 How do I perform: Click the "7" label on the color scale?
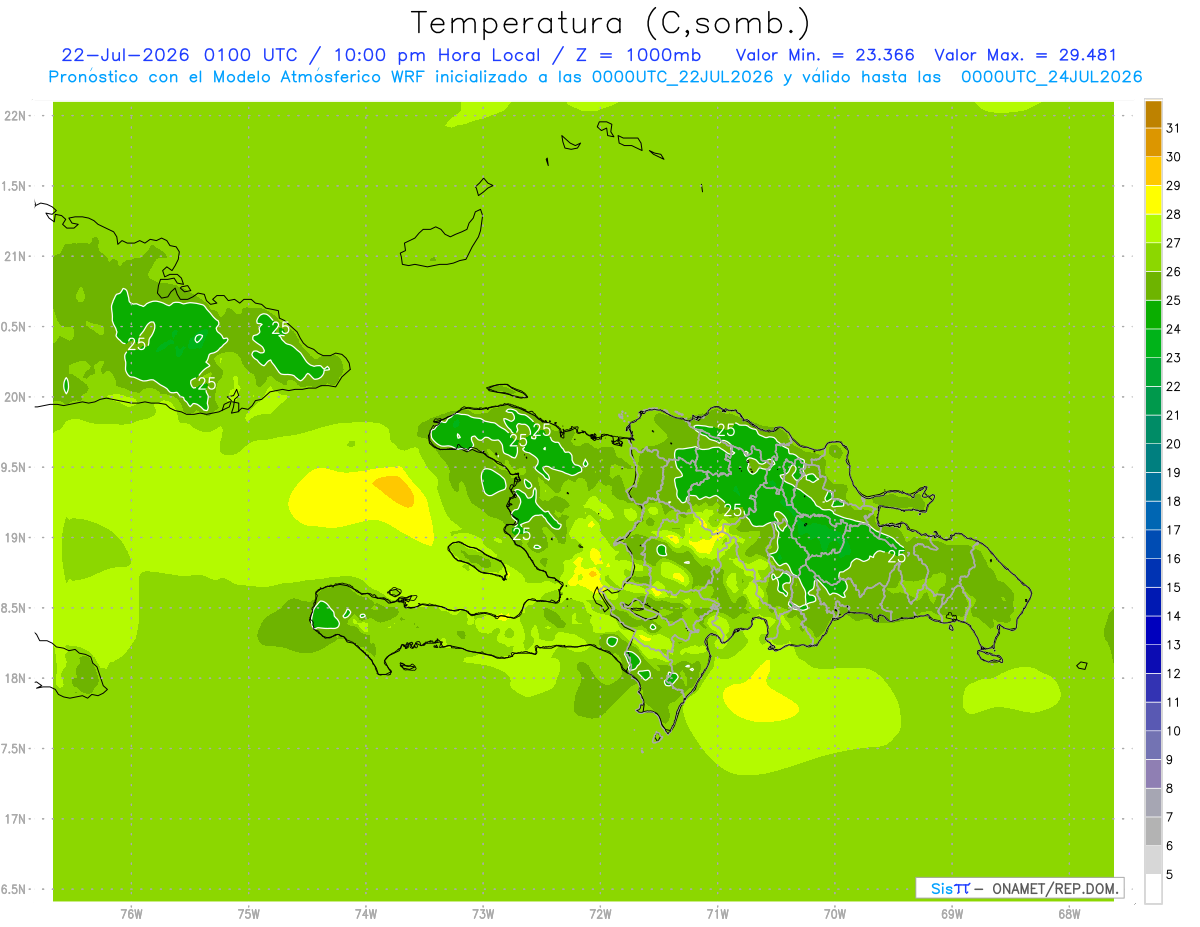coord(1169,817)
